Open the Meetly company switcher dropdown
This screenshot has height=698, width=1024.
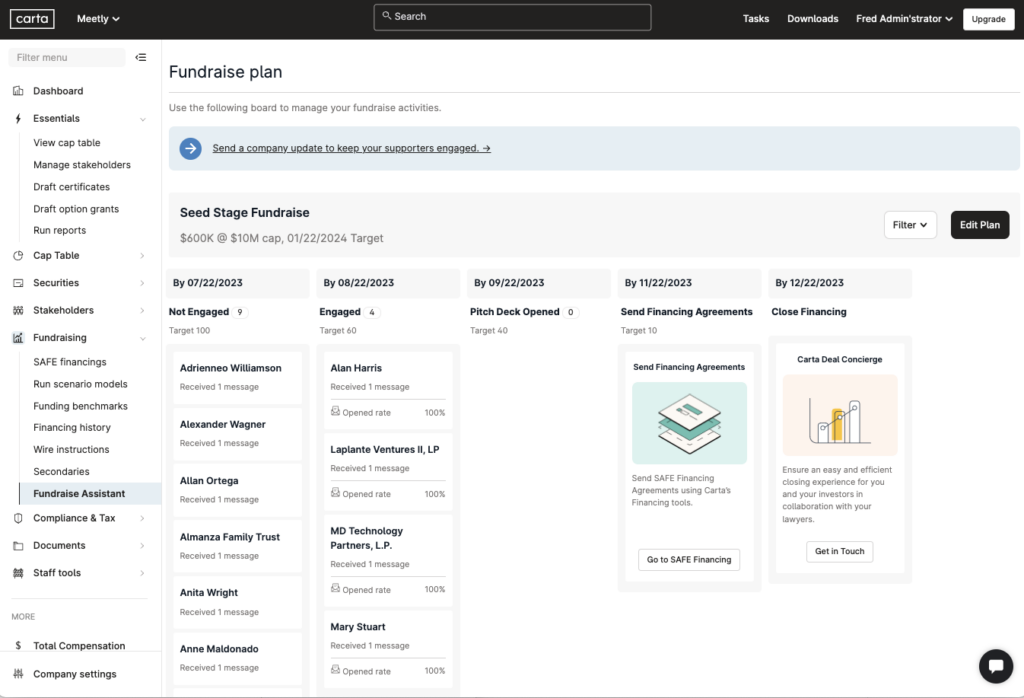tap(97, 18)
